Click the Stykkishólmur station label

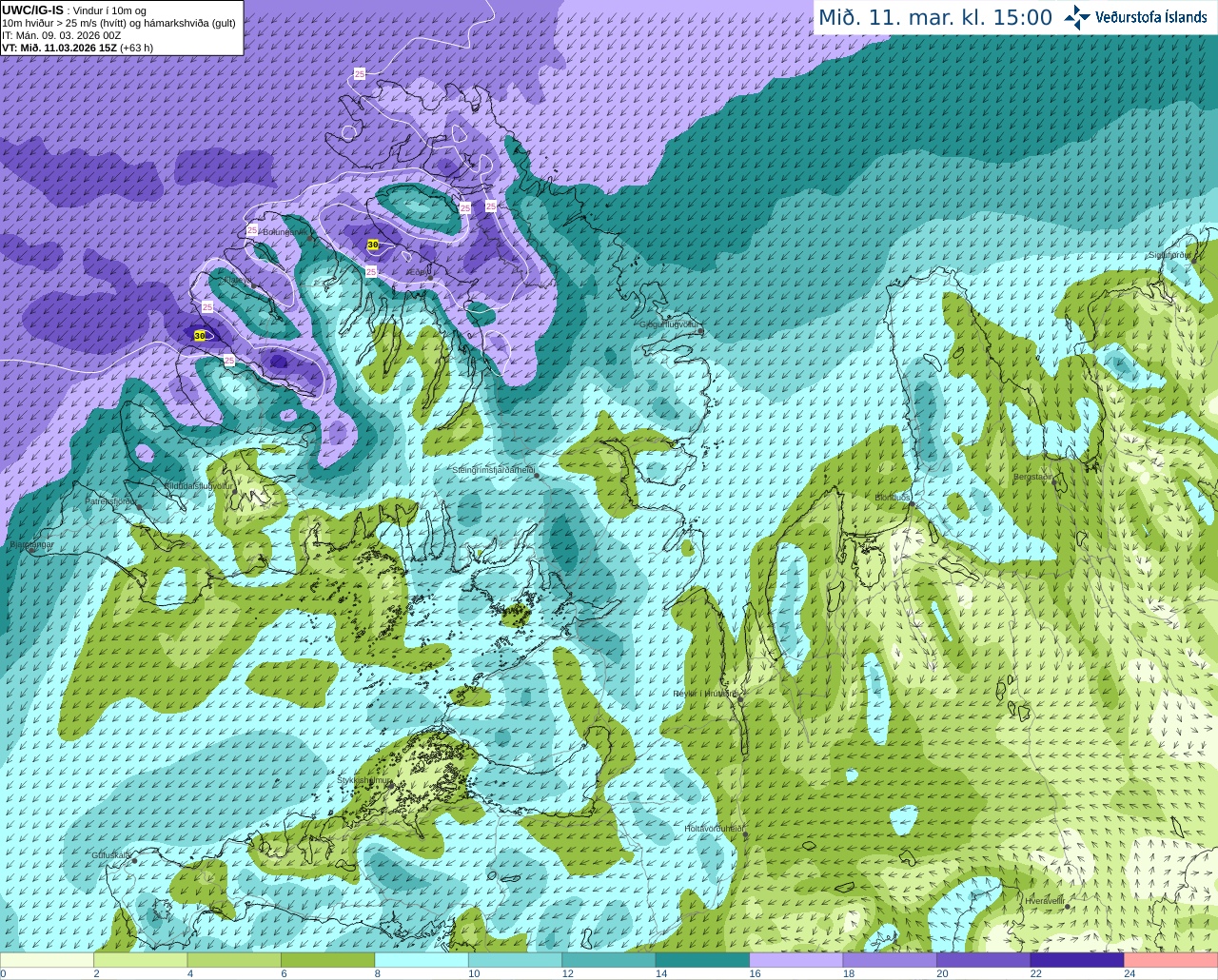click(364, 780)
